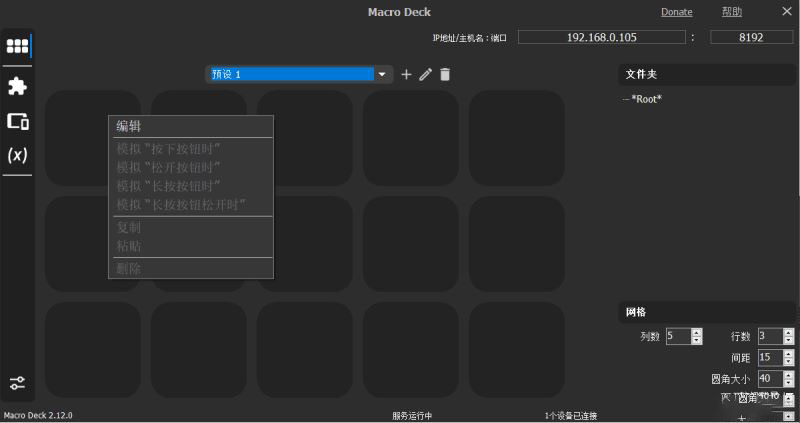Image resolution: width=800 pixels, height=423 pixels.
Task: Add a new profile with plus icon
Action: 406,74
